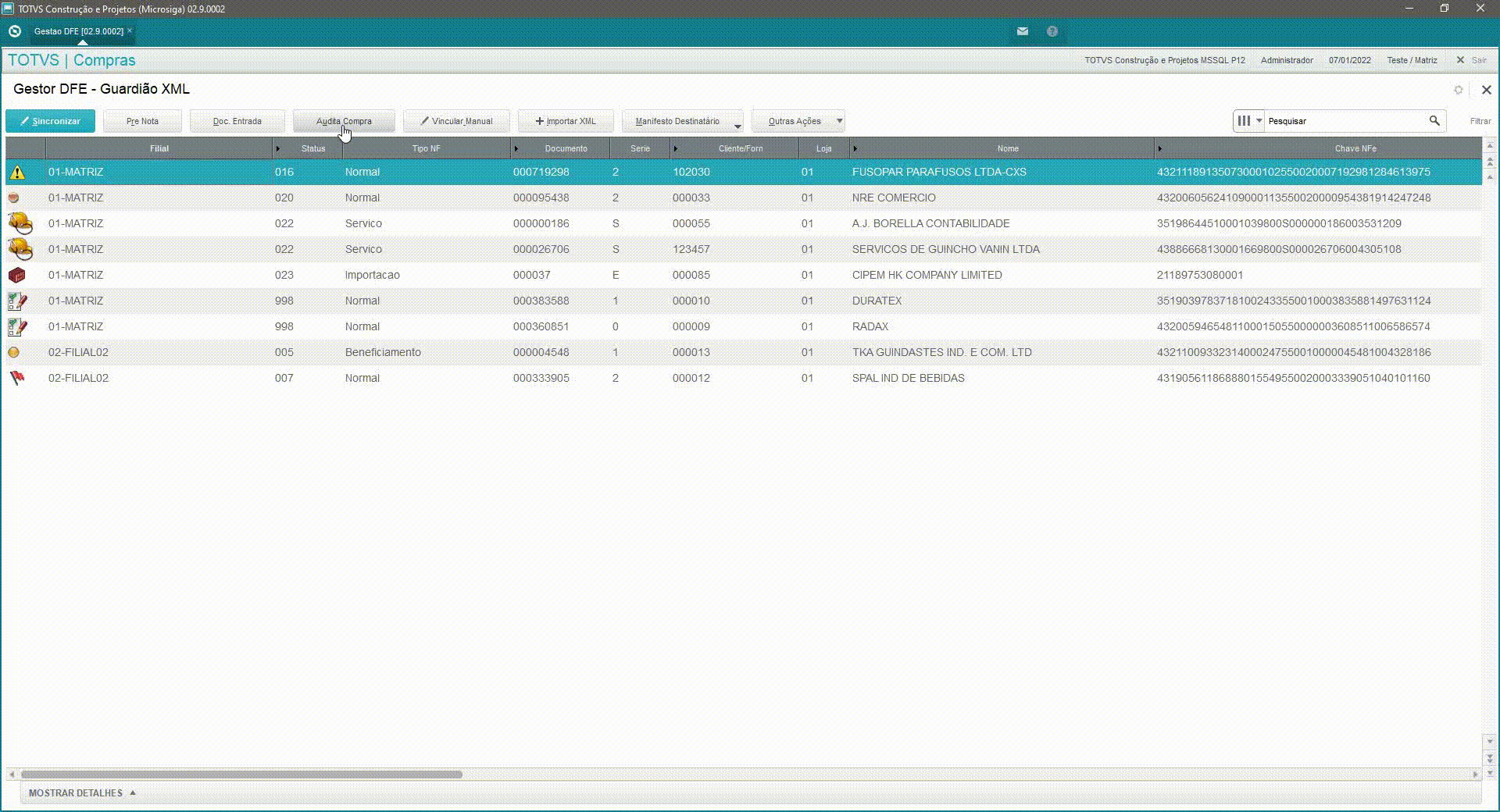Click the Administrador user label
1500x812 pixels.
click(1287, 60)
